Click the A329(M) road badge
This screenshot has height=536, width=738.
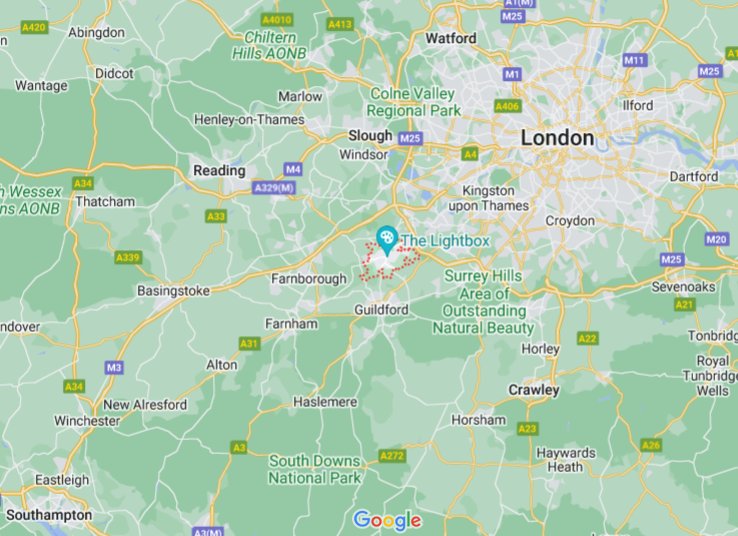(273, 188)
